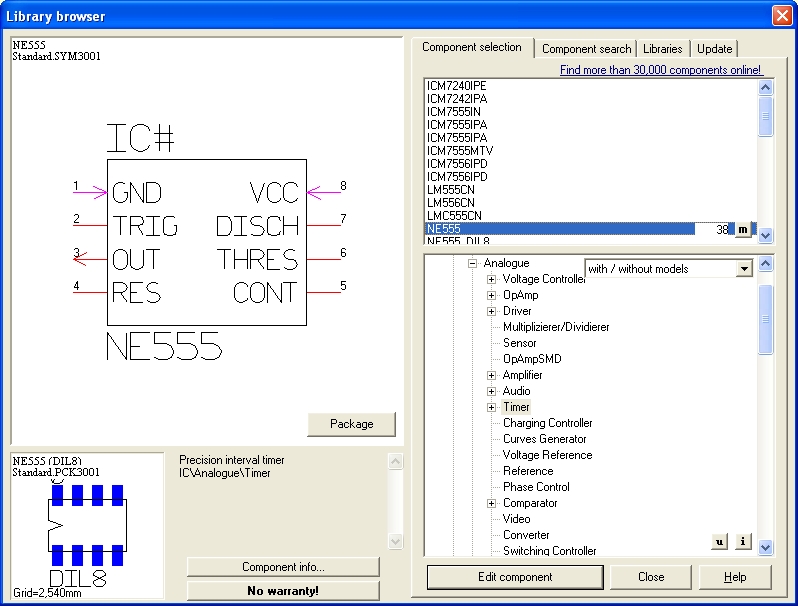Expand the OpAmp tree node
798x606 pixels.
pyautogui.click(x=491, y=295)
